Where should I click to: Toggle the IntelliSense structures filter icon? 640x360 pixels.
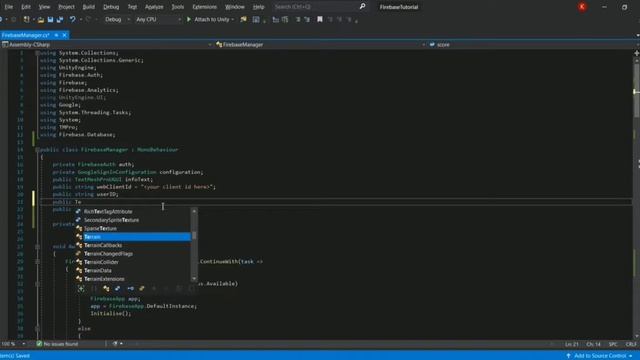point(118,289)
